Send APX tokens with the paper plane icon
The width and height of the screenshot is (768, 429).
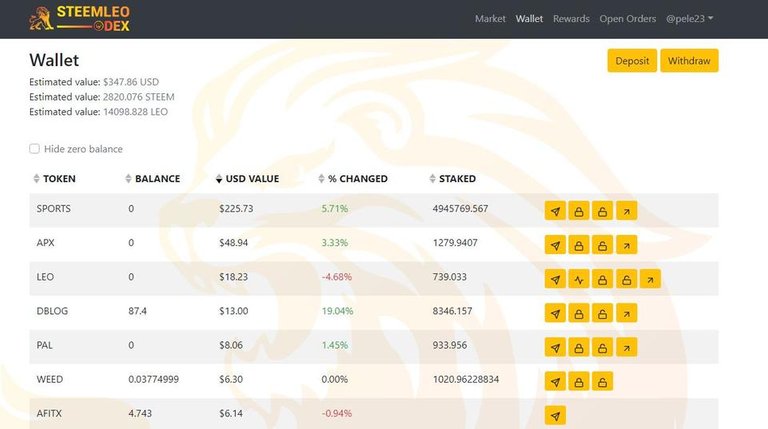click(555, 245)
